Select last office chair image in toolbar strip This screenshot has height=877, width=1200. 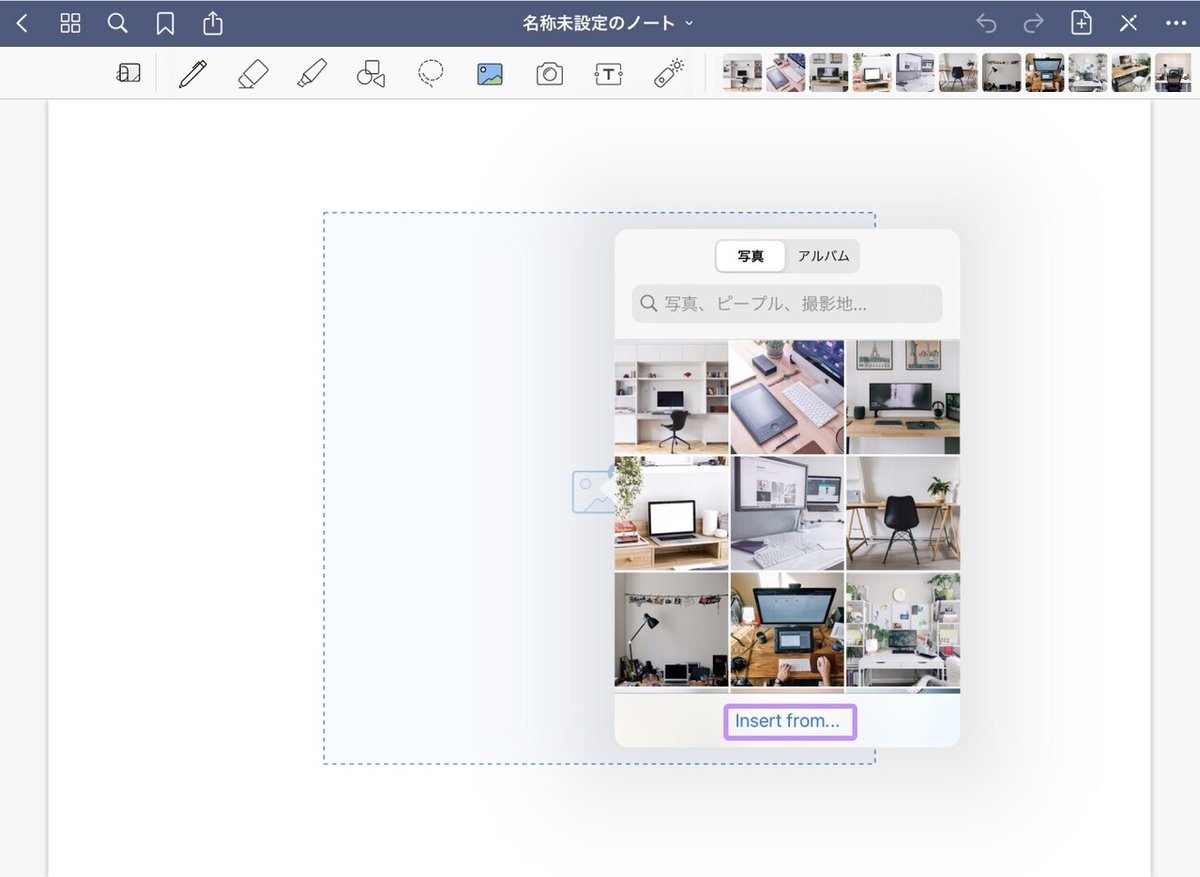pyautogui.click(x=1173, y=73)
